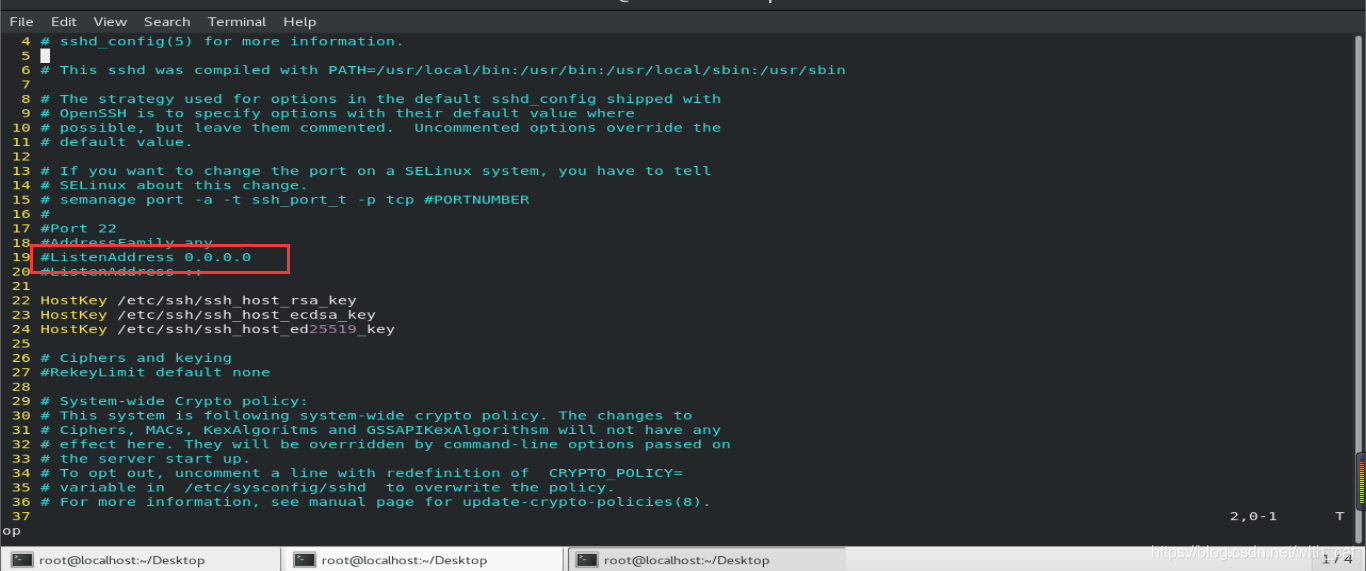The image size is (1366, 571).
Task: Click the line containing PATH=/usr/local/bin
Action: 443,70
